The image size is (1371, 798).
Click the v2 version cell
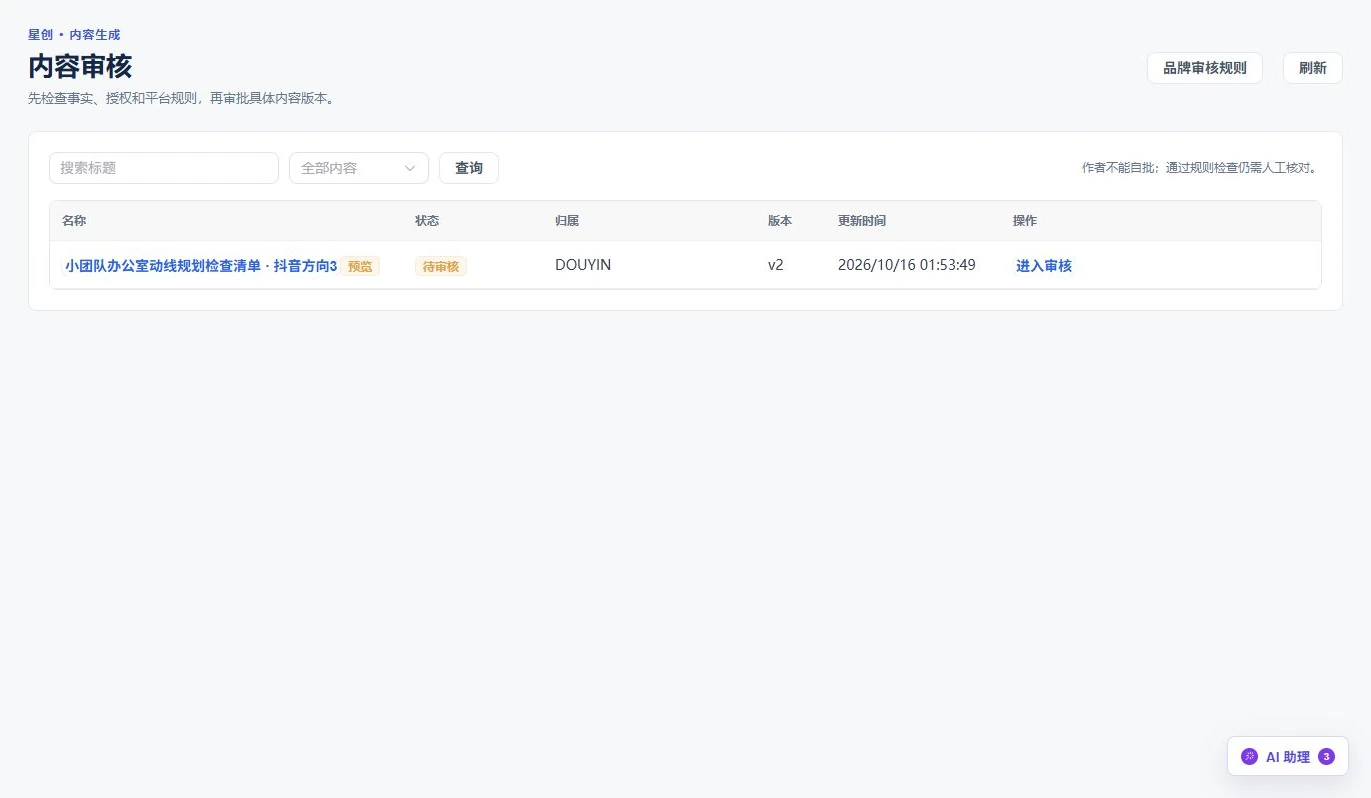[x=776, y=265]
